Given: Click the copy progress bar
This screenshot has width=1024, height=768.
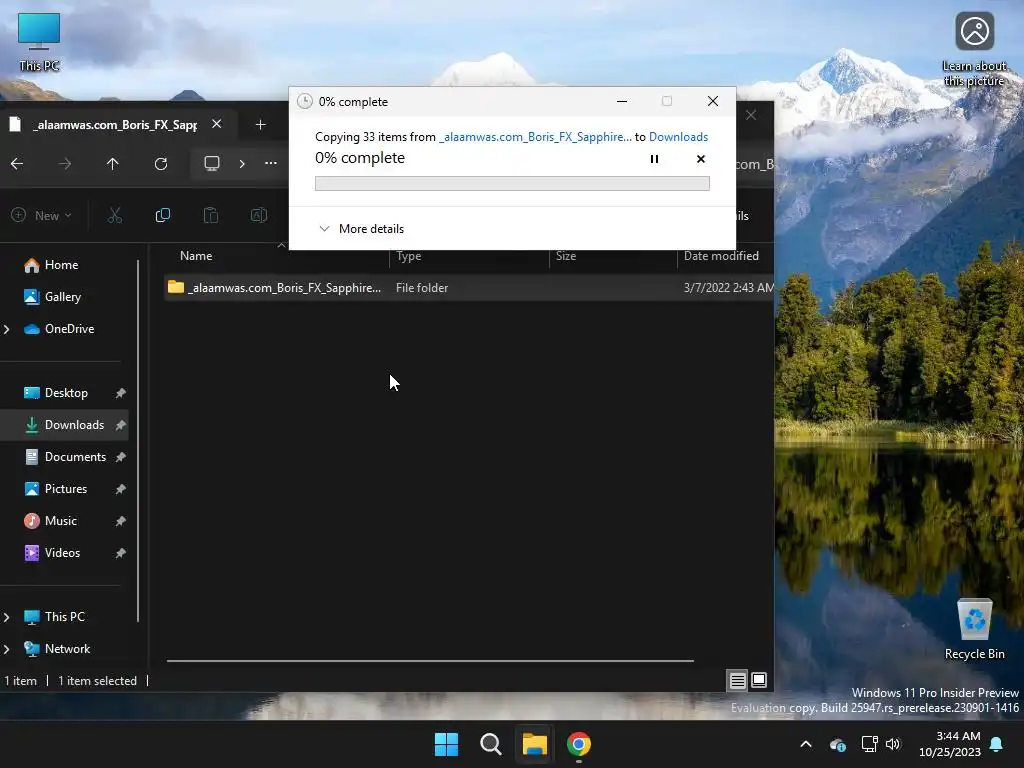Looking at the screenshot, I should click(512, 184).
